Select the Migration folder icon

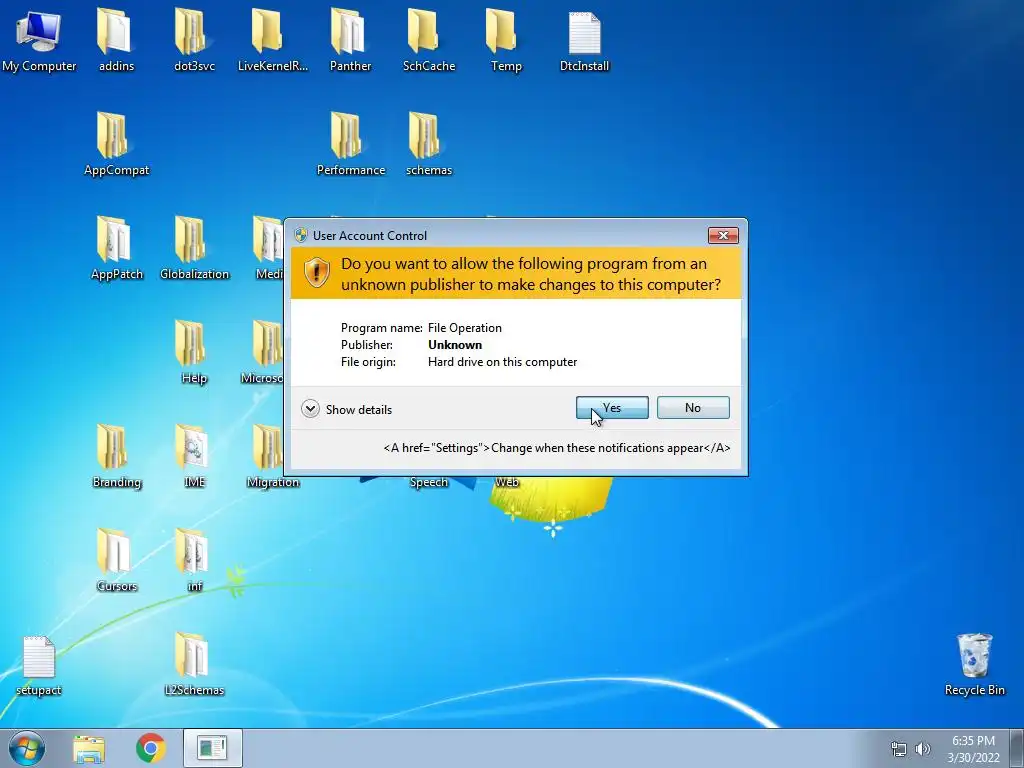coord(272,456)
